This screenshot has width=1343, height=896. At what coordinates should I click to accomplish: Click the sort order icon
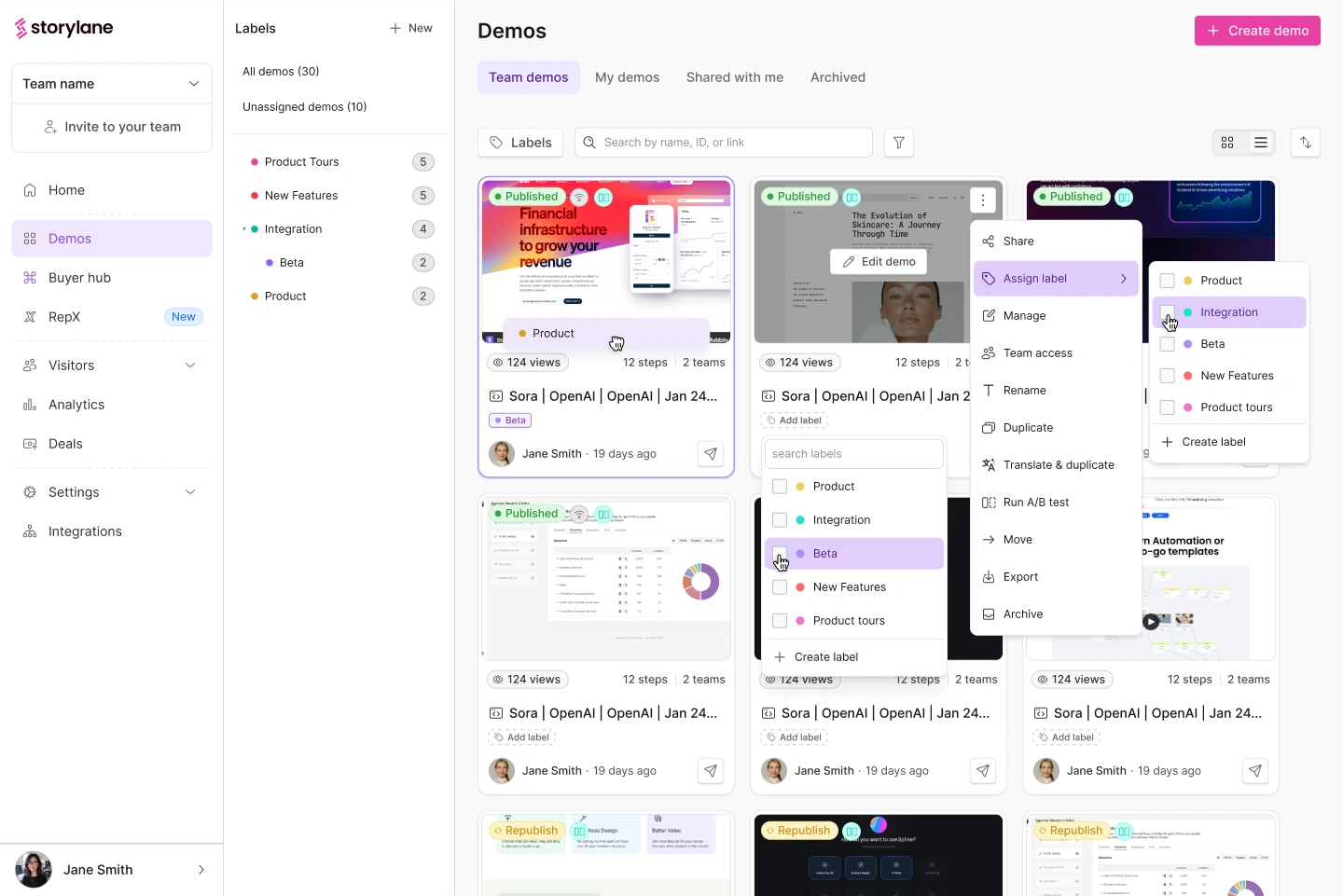(1306, 143)
